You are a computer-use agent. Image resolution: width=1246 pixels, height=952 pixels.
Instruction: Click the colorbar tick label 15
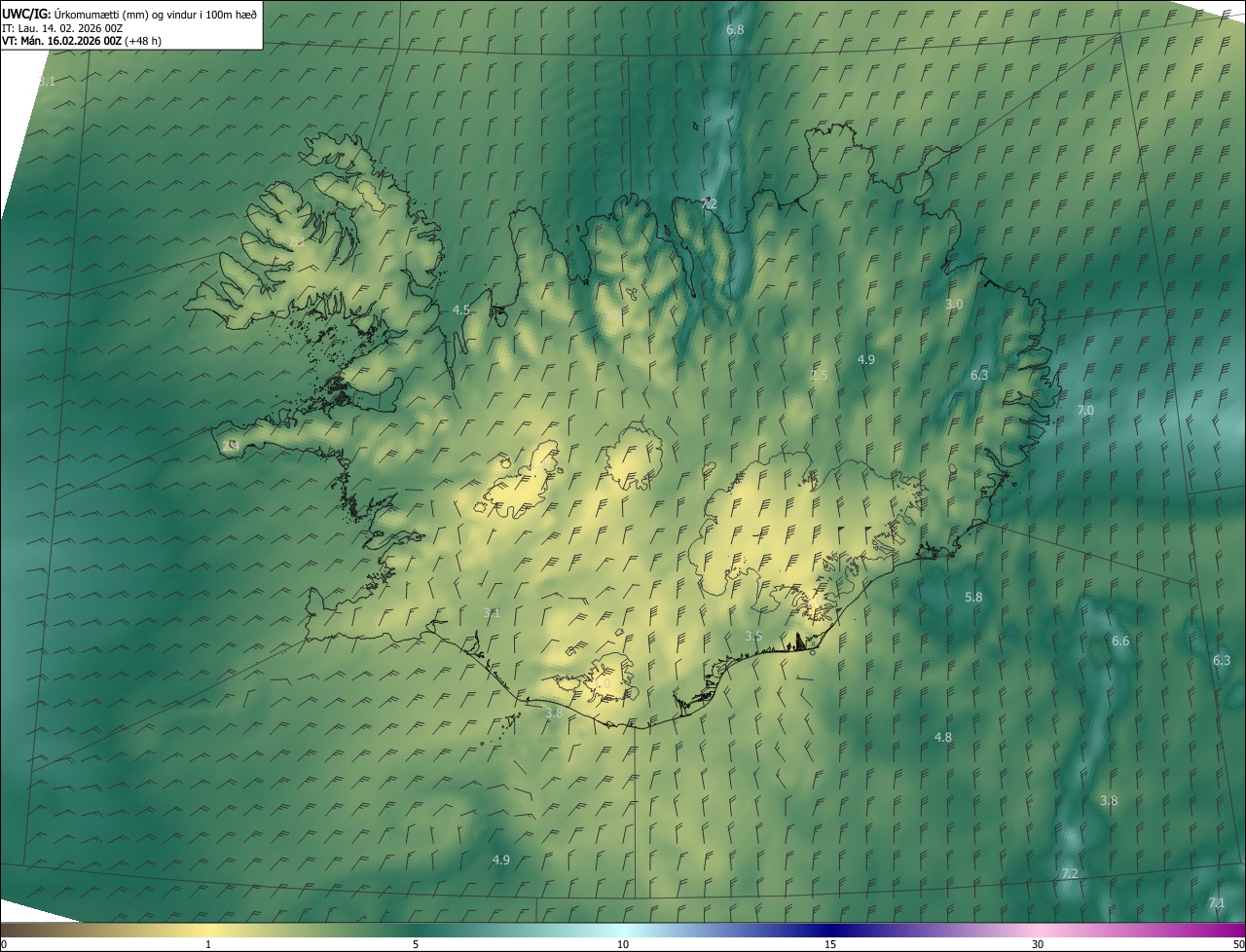pos(830,945)
